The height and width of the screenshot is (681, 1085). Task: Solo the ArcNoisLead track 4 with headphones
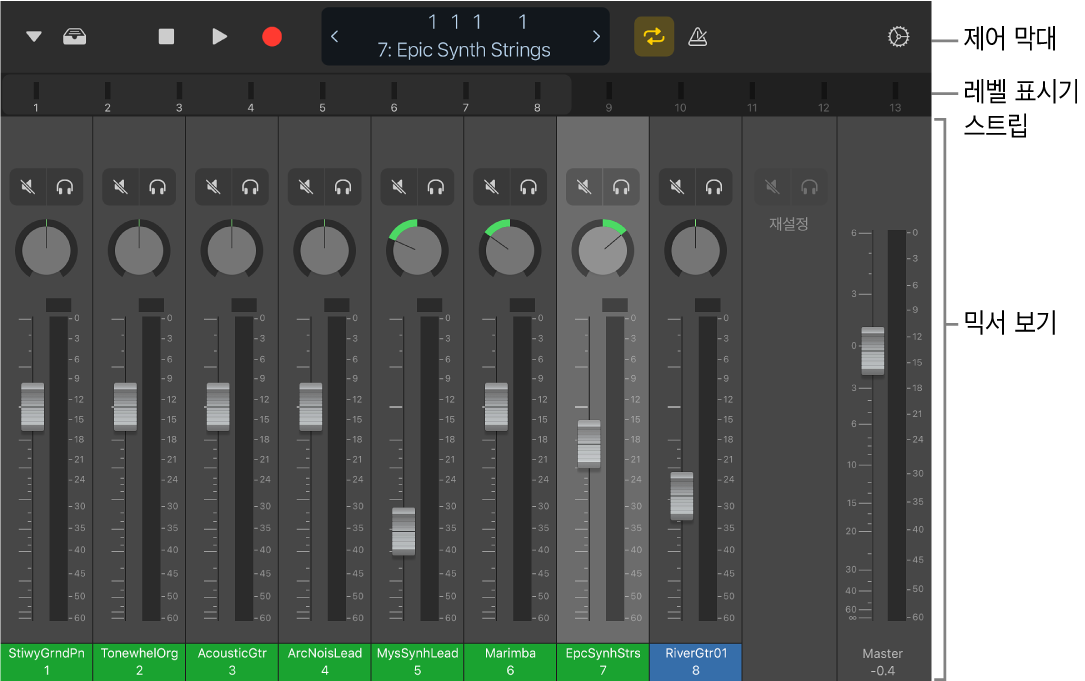343,187
